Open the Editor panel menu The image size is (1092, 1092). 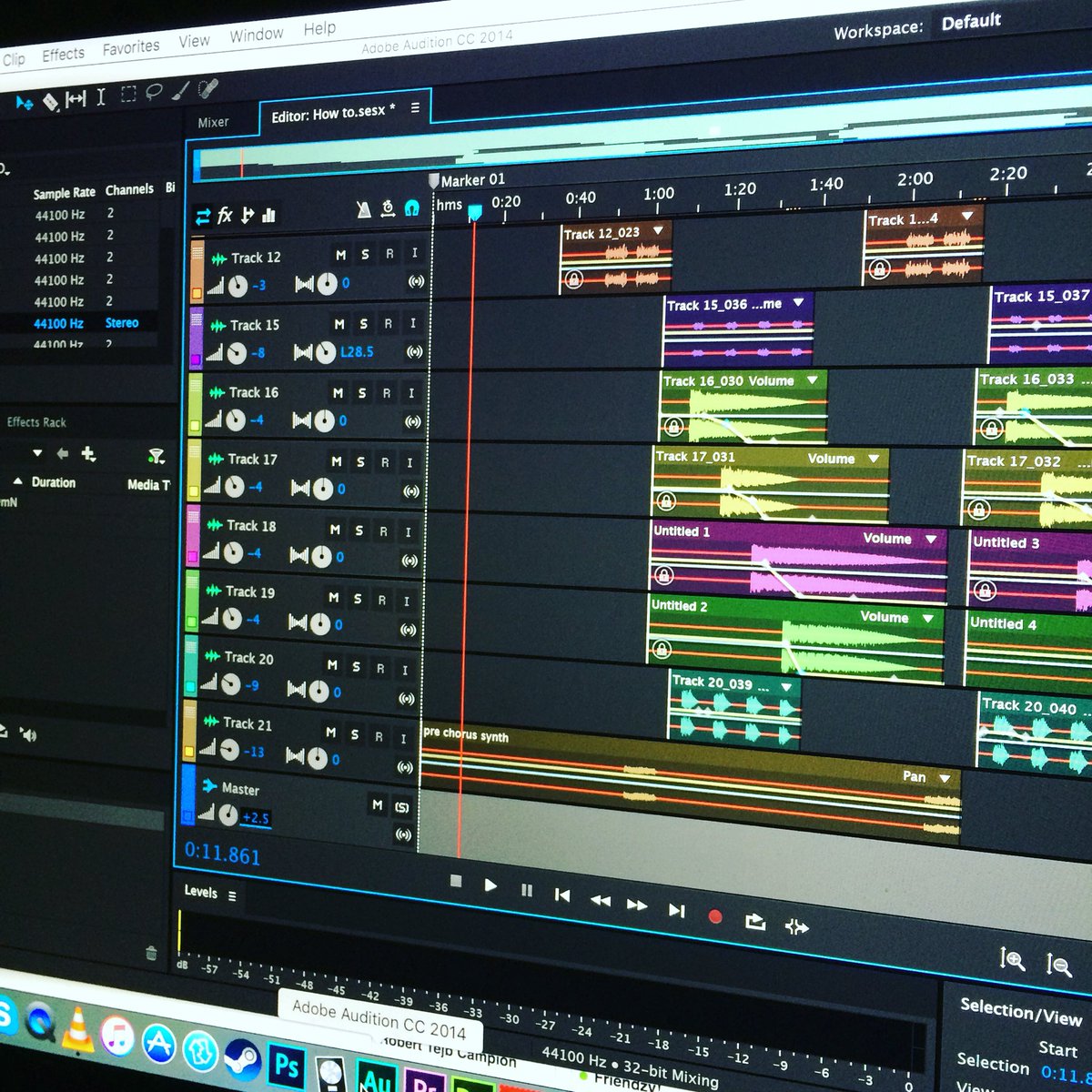point(415,107)
